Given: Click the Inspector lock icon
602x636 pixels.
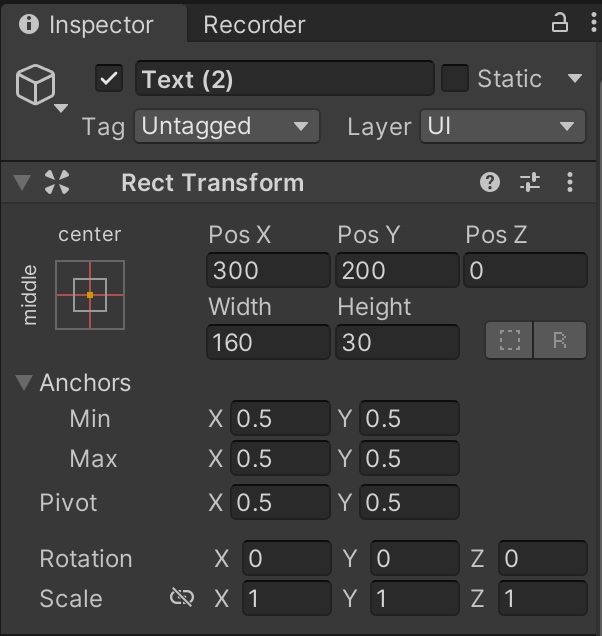Looking at the screenshot, I should pyautogui.click(x=560, y=23).
